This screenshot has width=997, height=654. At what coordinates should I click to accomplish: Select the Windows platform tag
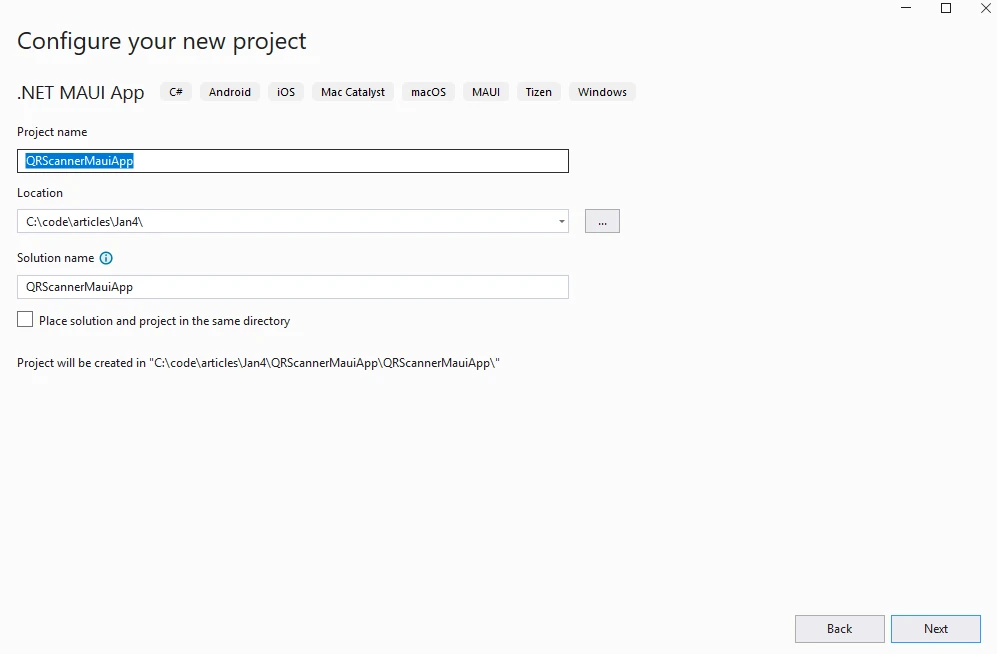pyautogui.click(x=602, y=92)
